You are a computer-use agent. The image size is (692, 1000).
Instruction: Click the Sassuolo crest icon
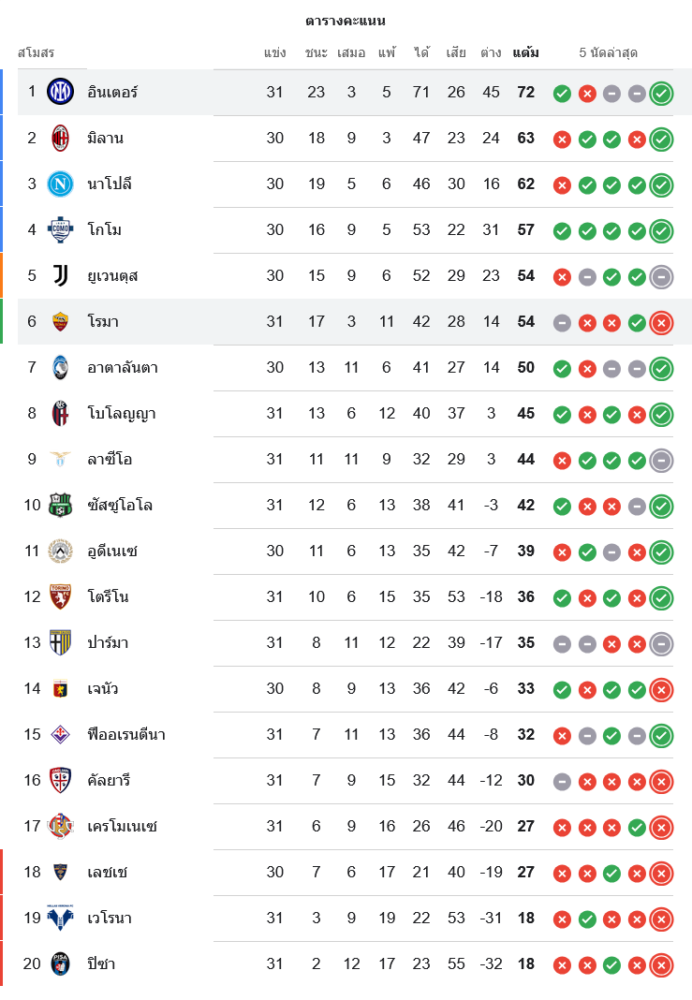pos(60,505)
